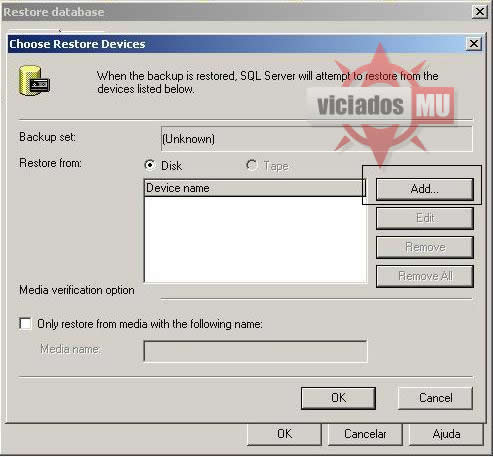This screenshot has width=493, height=457.
Task: Click the Cancelar button
Action: [x=365, y=434]
